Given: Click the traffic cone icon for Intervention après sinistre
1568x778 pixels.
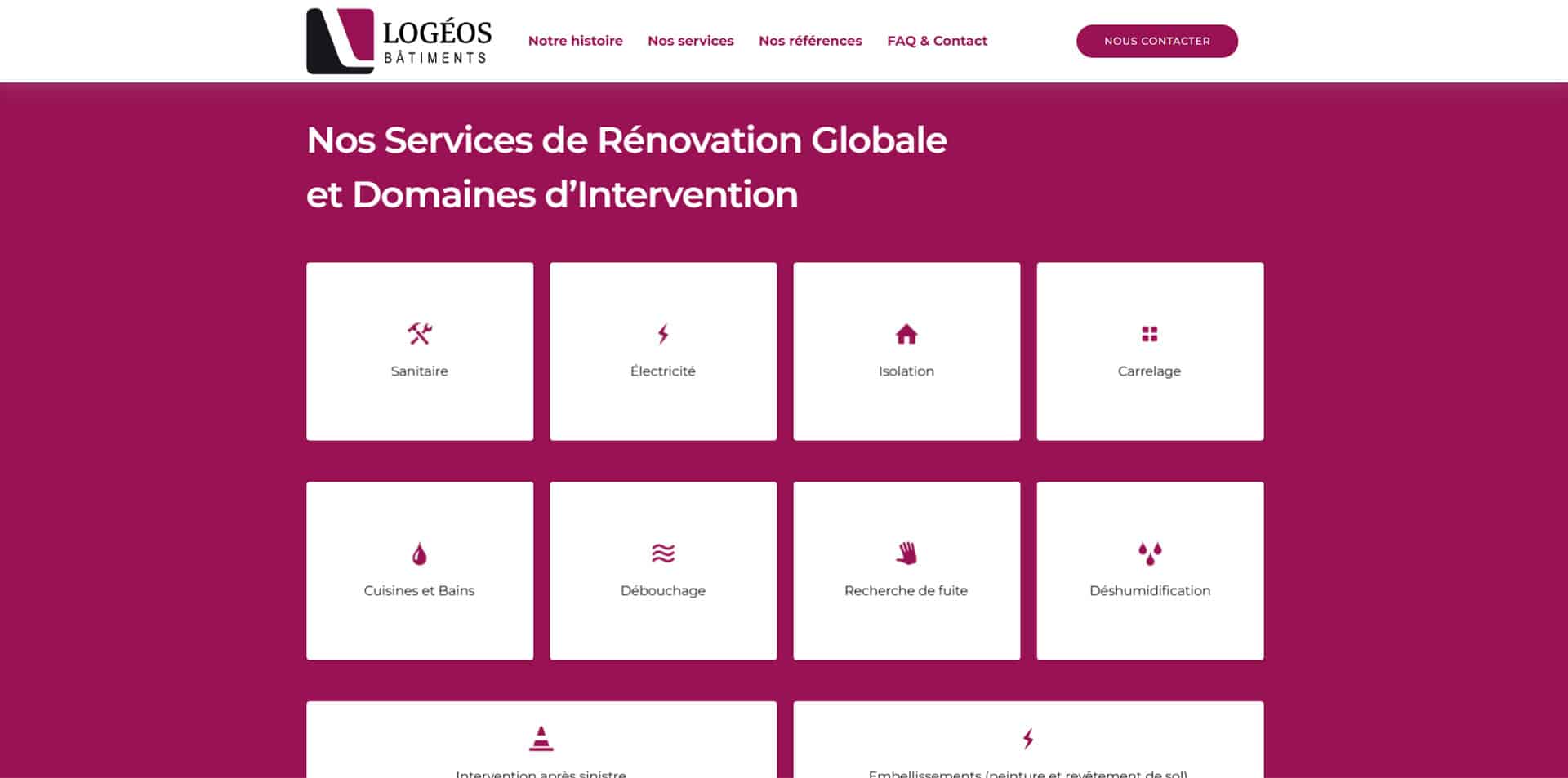Looking at the screenshot, I should pyautogui.click(x=541, y=738).
